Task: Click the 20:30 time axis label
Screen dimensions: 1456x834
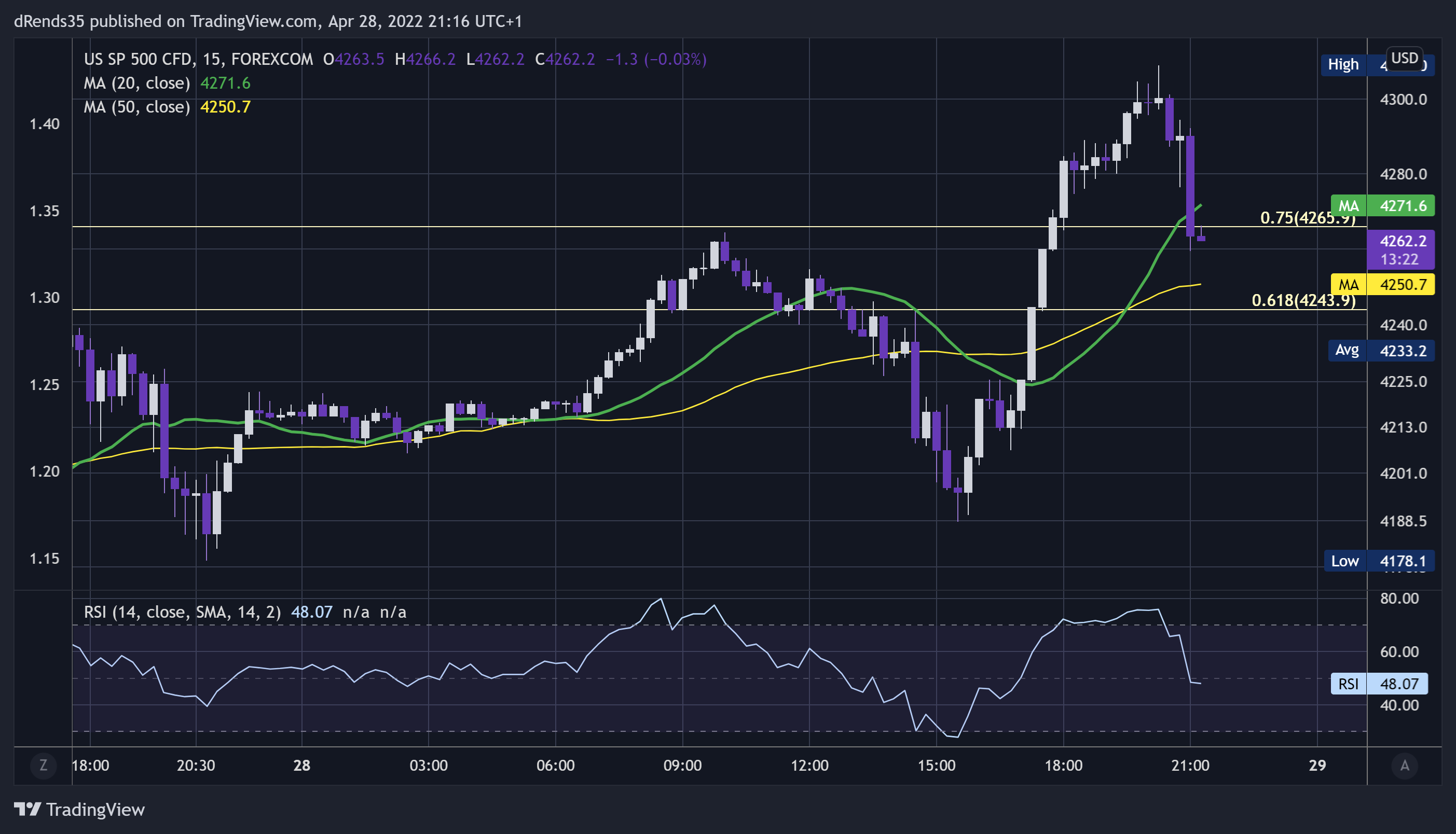Action: pyautogui.click(x=196, y=766)
